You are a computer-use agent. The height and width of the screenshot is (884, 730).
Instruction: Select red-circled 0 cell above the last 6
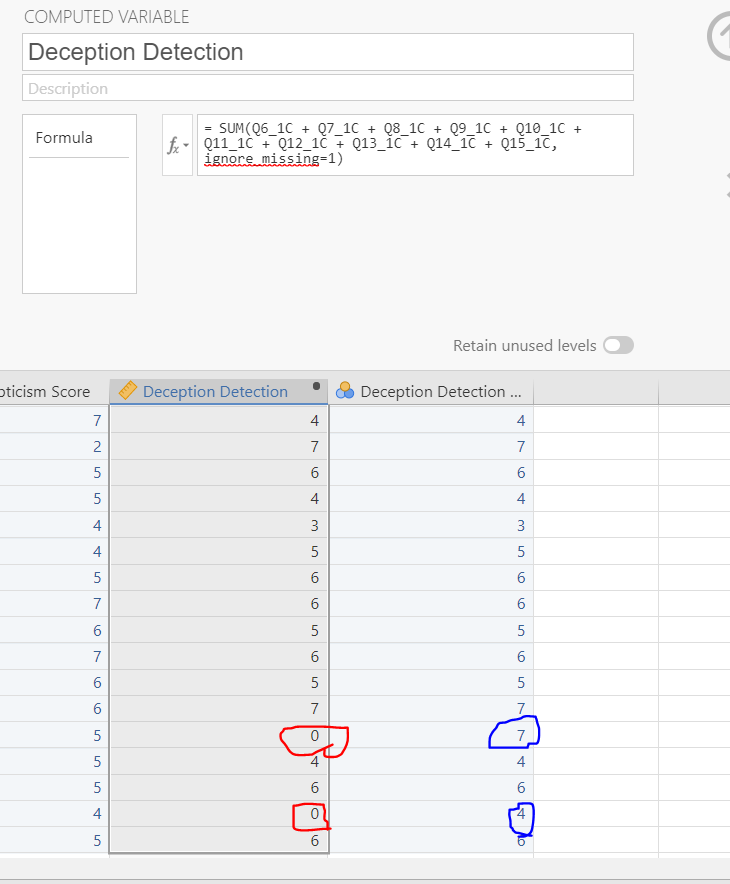click(219, 814)
